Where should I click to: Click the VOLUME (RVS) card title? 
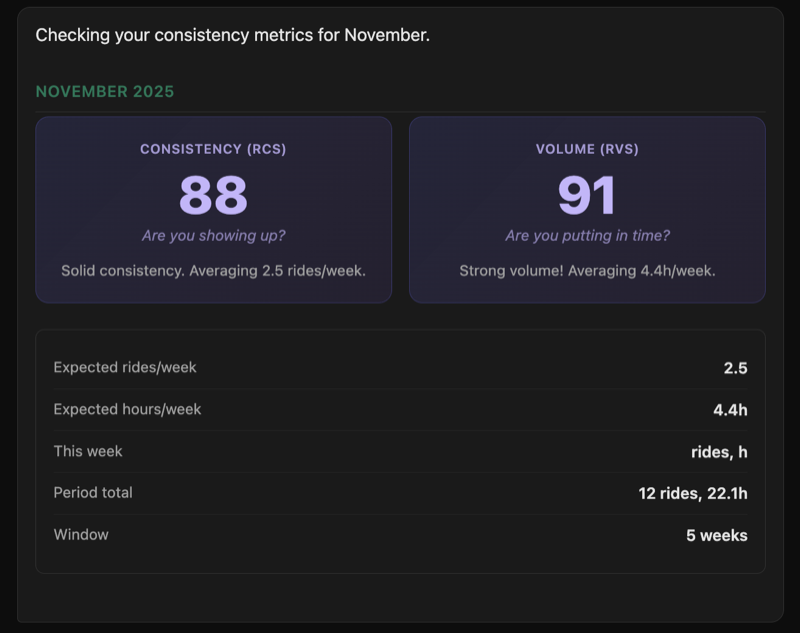(x=587, y=149)
